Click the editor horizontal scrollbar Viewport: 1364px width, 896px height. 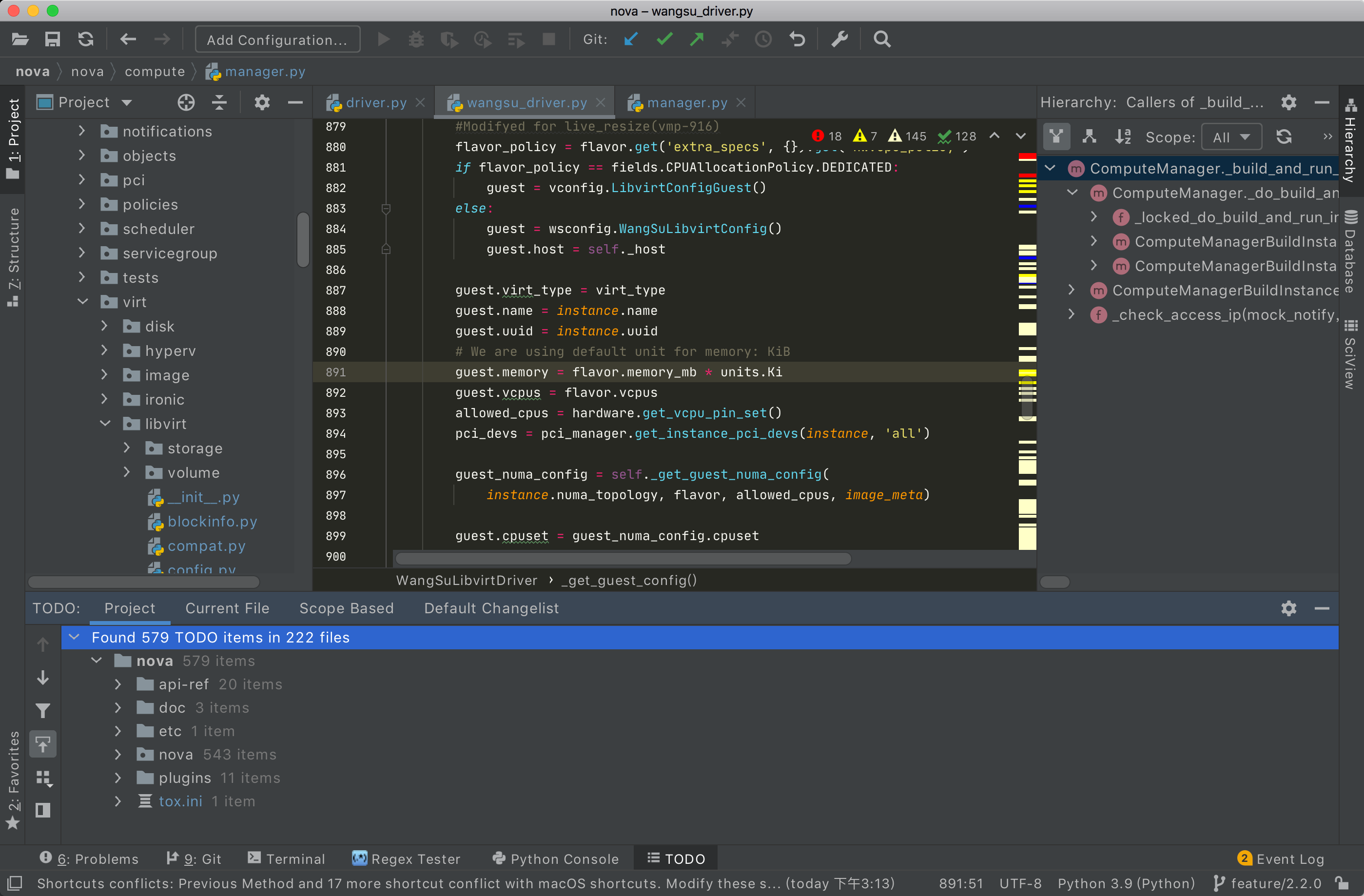tap(623, 559)
